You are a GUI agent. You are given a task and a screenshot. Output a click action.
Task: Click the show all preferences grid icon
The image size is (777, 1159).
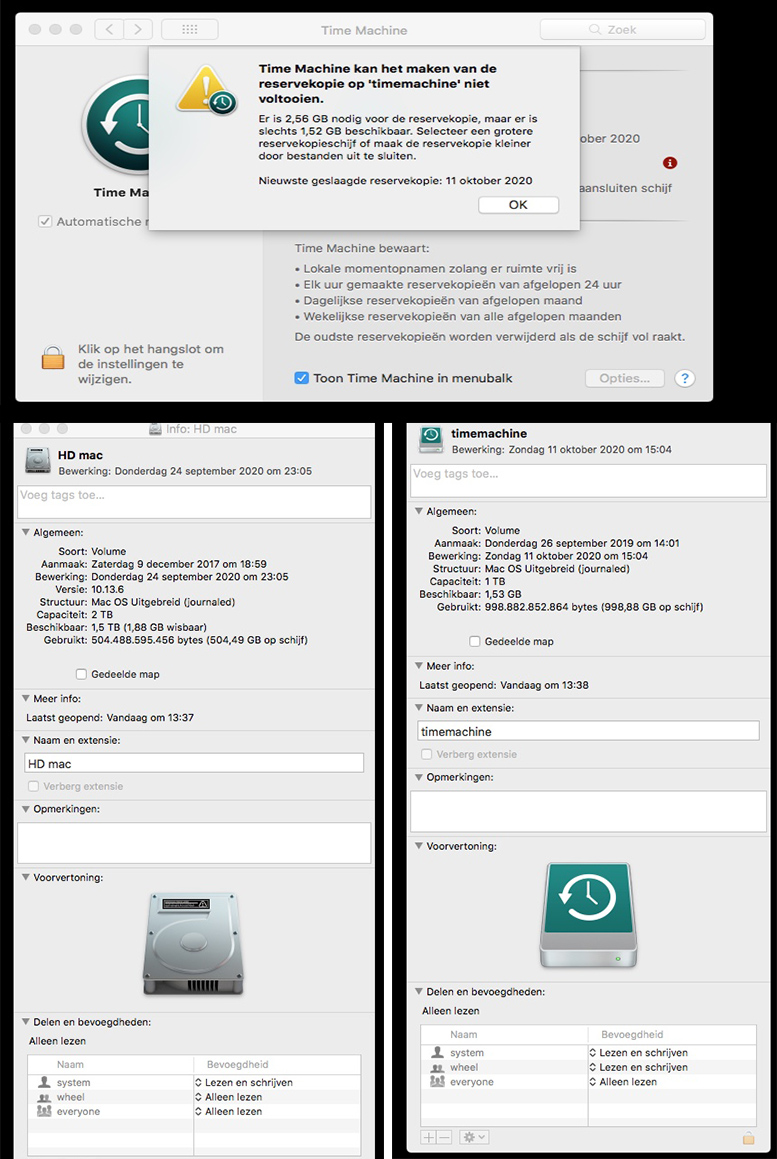tap(190, 30)
